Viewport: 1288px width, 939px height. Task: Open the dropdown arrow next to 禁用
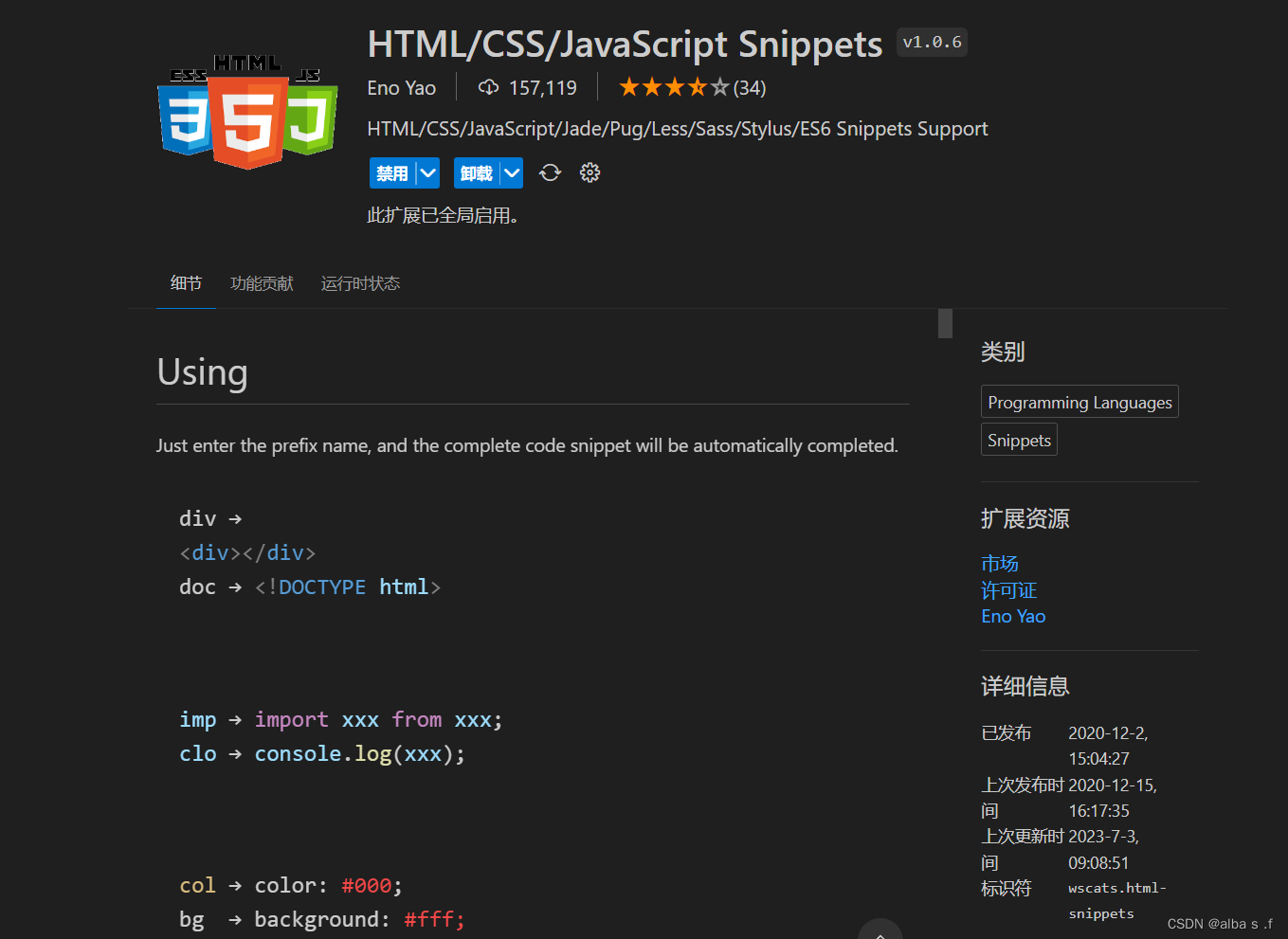428,173
